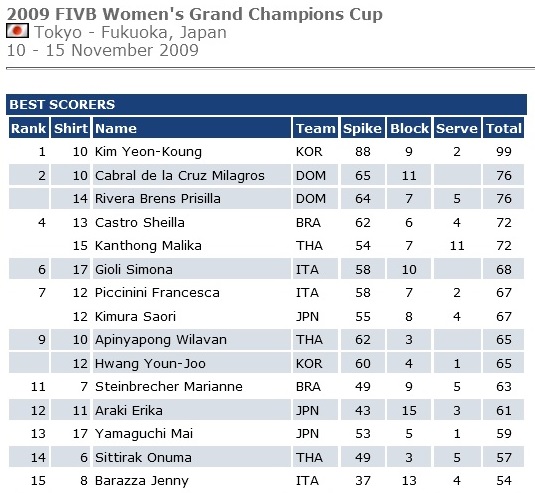This screenshot has width=535, height=493.
Task: Click the Team column header
Action: (x=316, y=128)
